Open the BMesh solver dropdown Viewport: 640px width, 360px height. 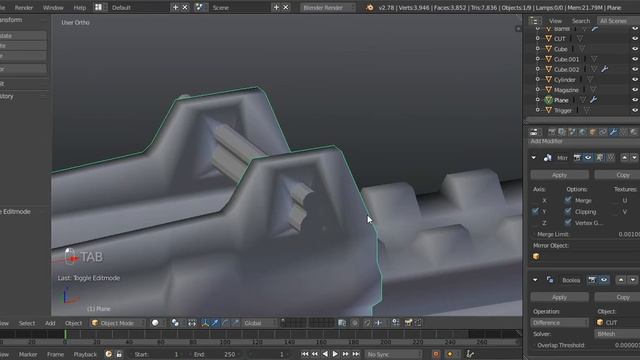point(617,333)
